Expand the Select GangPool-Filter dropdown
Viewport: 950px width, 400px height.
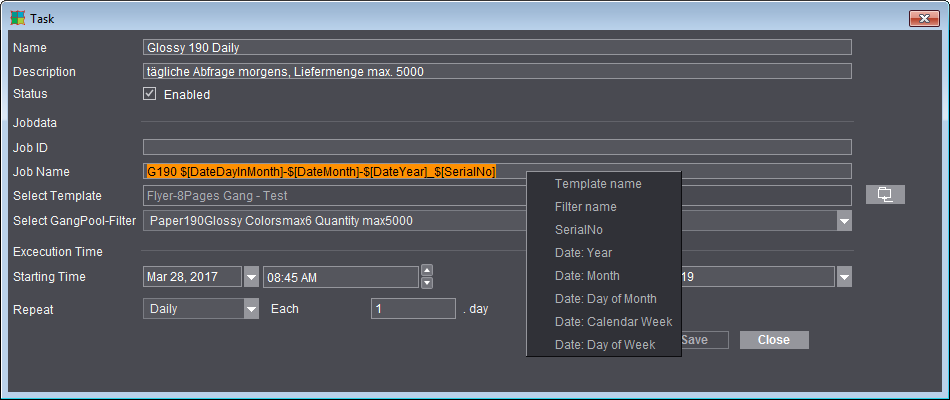(x=844, y=221)
